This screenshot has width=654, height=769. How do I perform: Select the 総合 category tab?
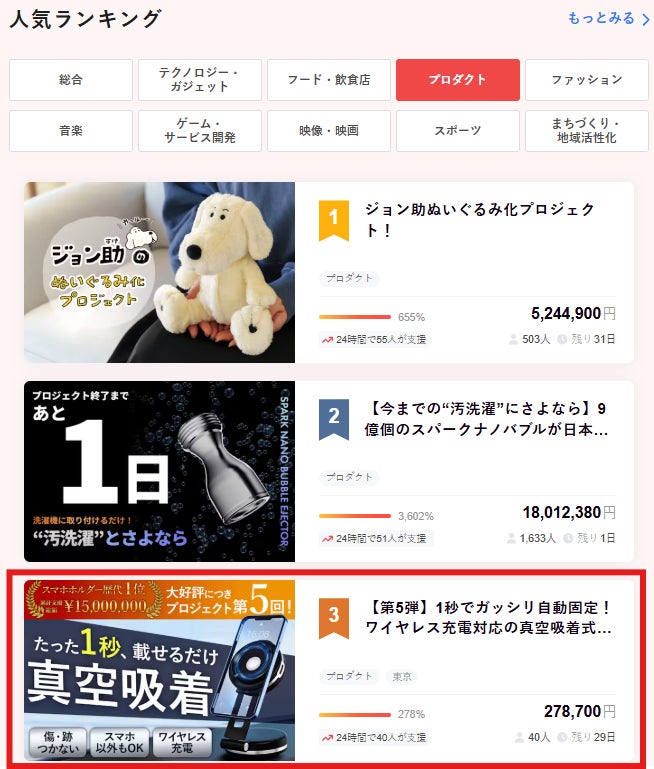(71, 80)
